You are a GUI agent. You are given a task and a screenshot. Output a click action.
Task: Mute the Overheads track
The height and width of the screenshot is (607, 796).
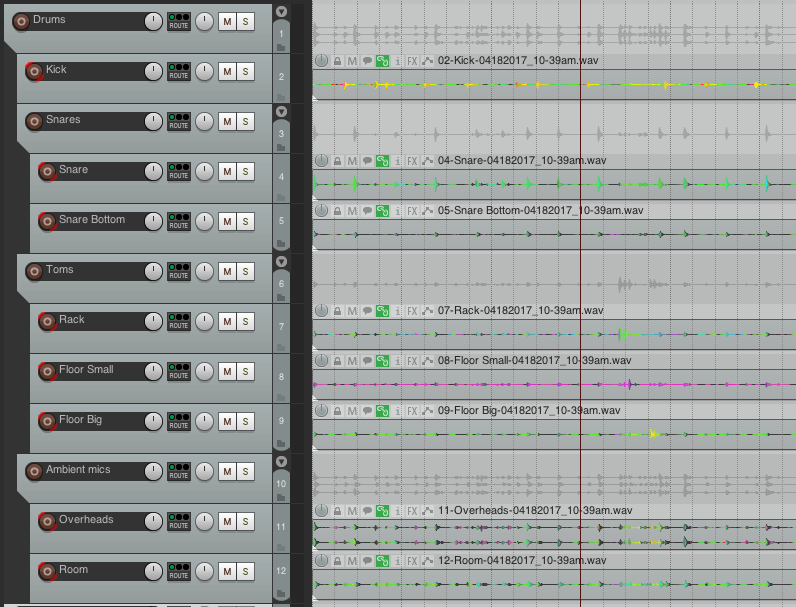(227, 521)
